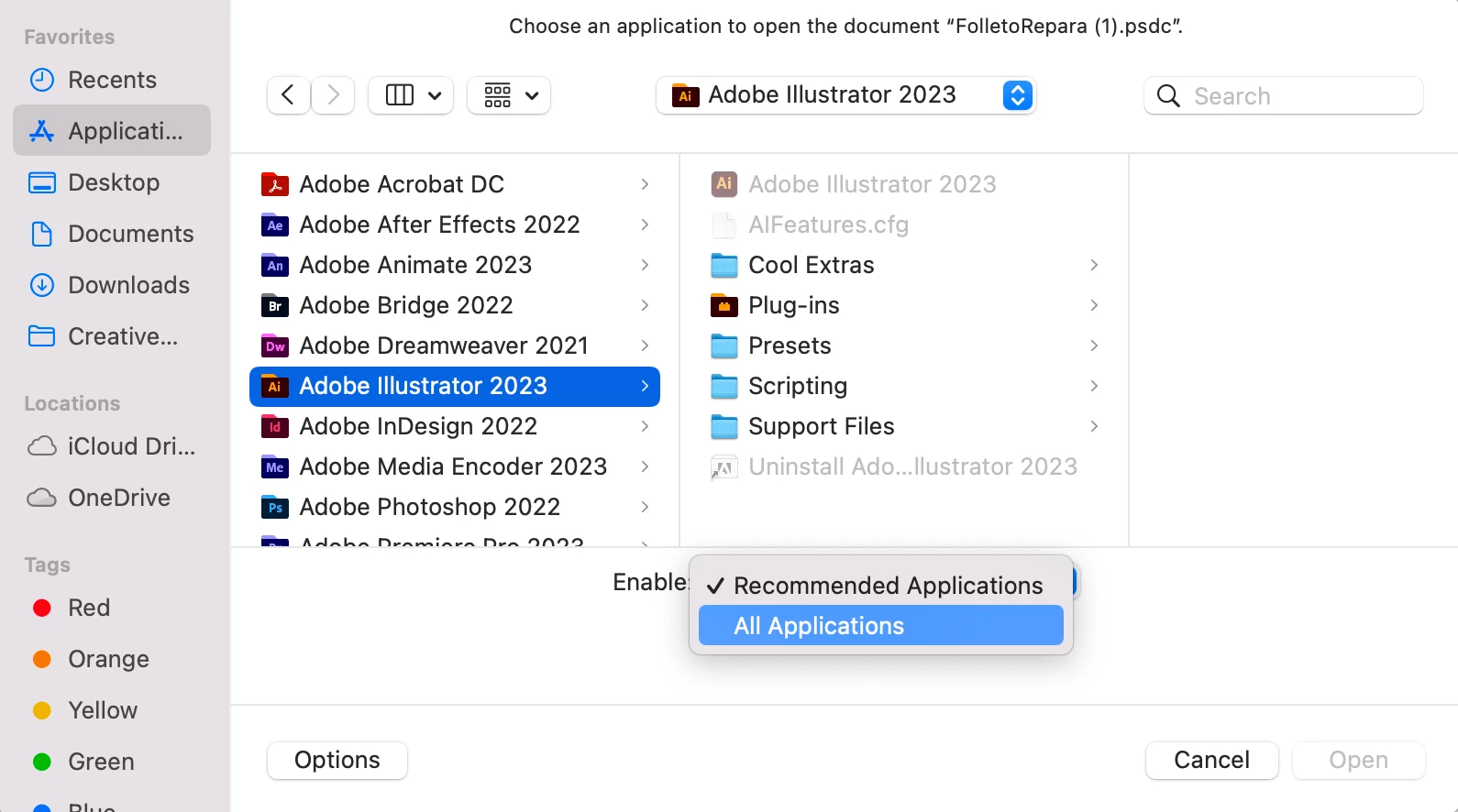Click the InDesign 2022 app icon
1458x812 pixels.
(x=275, y=426)
